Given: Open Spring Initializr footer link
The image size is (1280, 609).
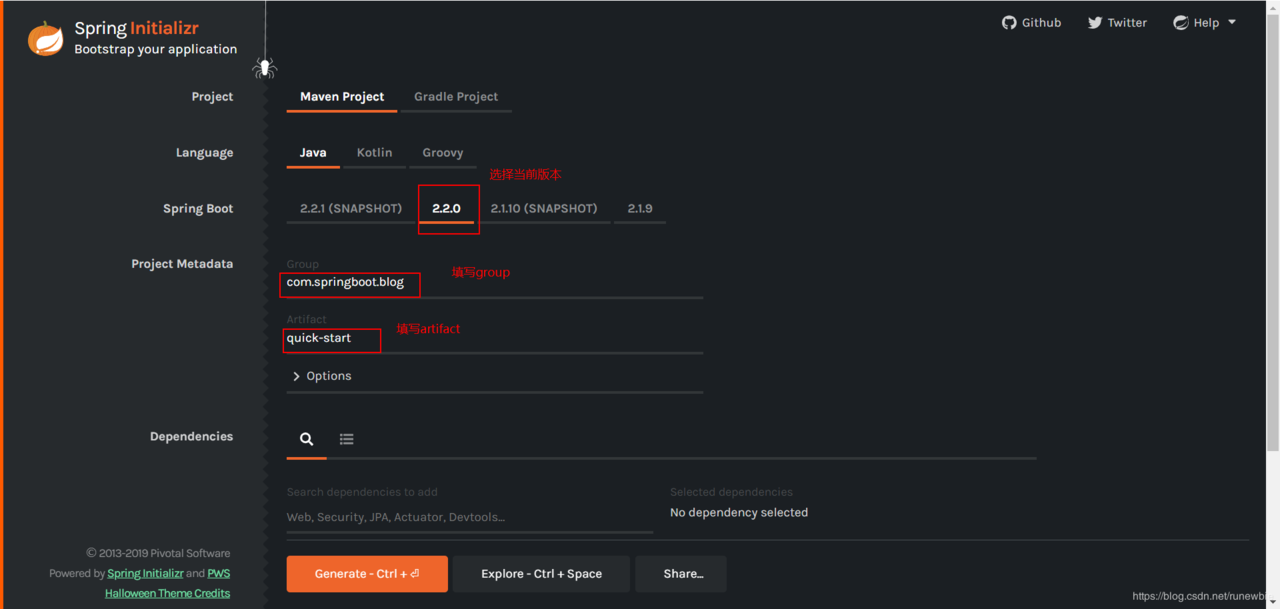Looking at the screenshot, I should point(145,574).
